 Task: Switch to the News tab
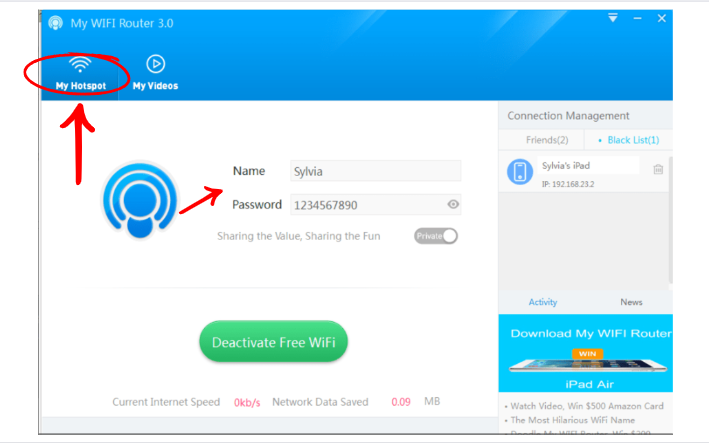click(x=631, y=302)
